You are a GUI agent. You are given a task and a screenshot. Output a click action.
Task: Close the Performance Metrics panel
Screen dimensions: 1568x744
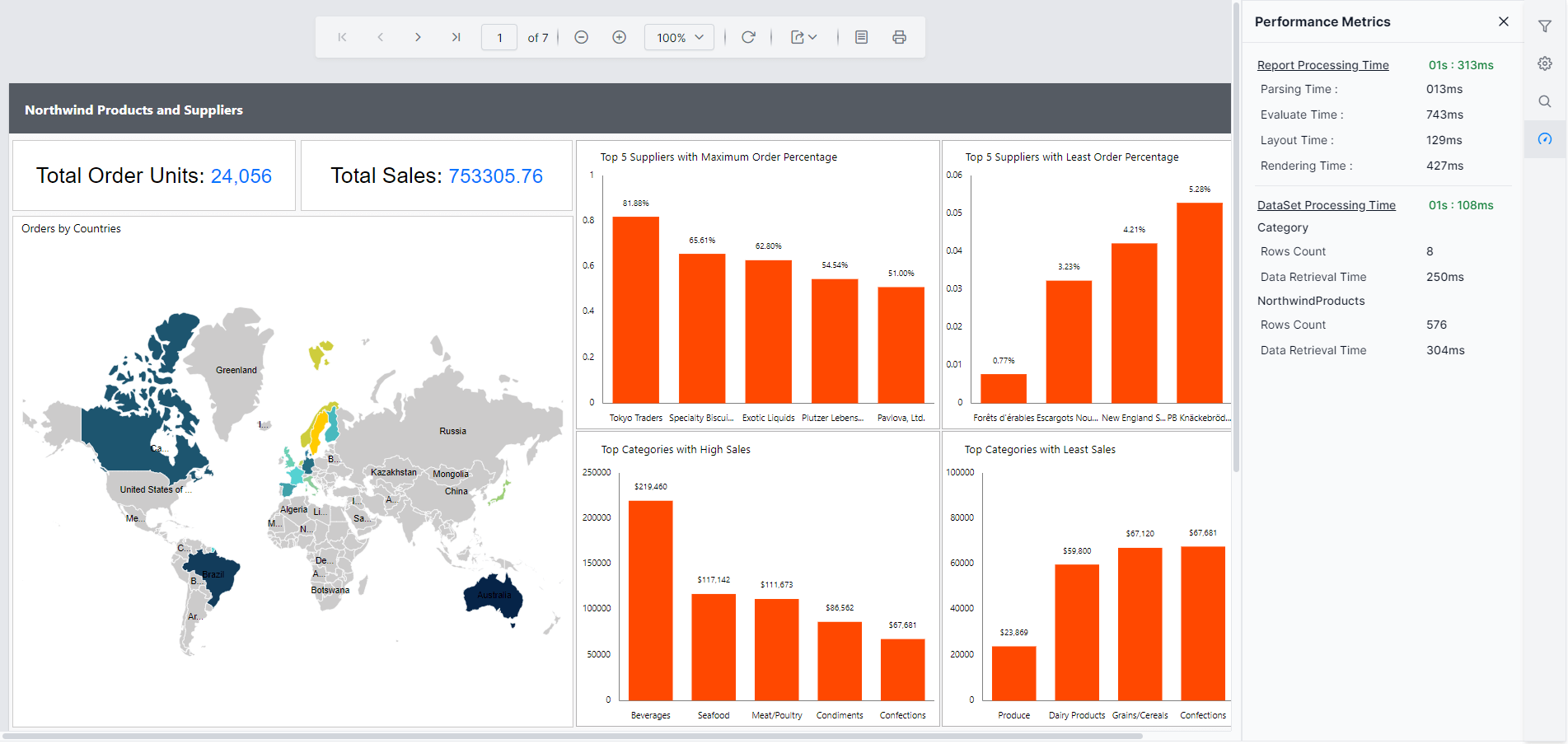pos(1504,21)
